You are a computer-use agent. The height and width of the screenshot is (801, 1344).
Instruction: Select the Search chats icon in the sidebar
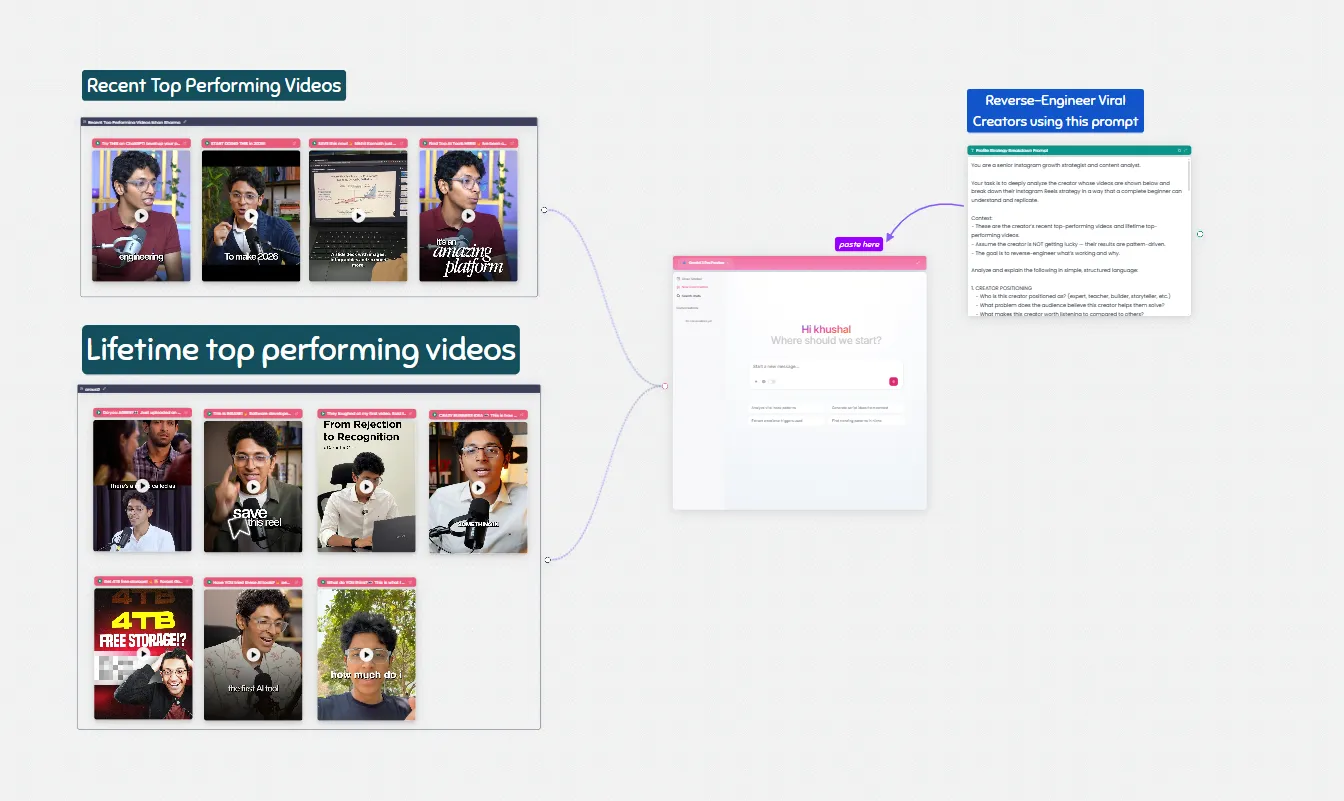689,296
